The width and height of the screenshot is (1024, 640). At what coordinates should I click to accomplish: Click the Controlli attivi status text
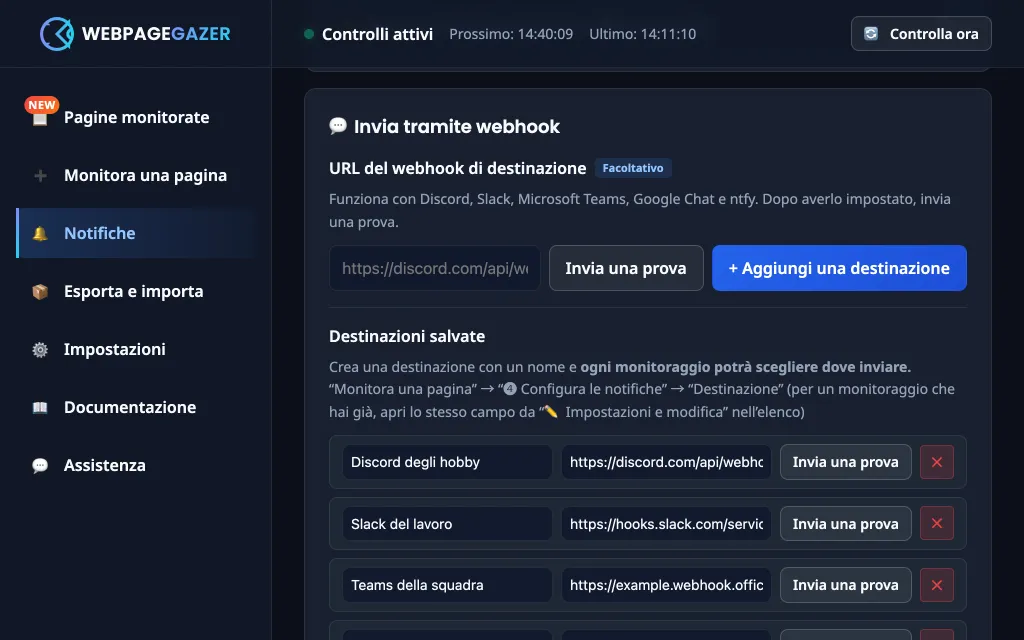coord(377,34)
